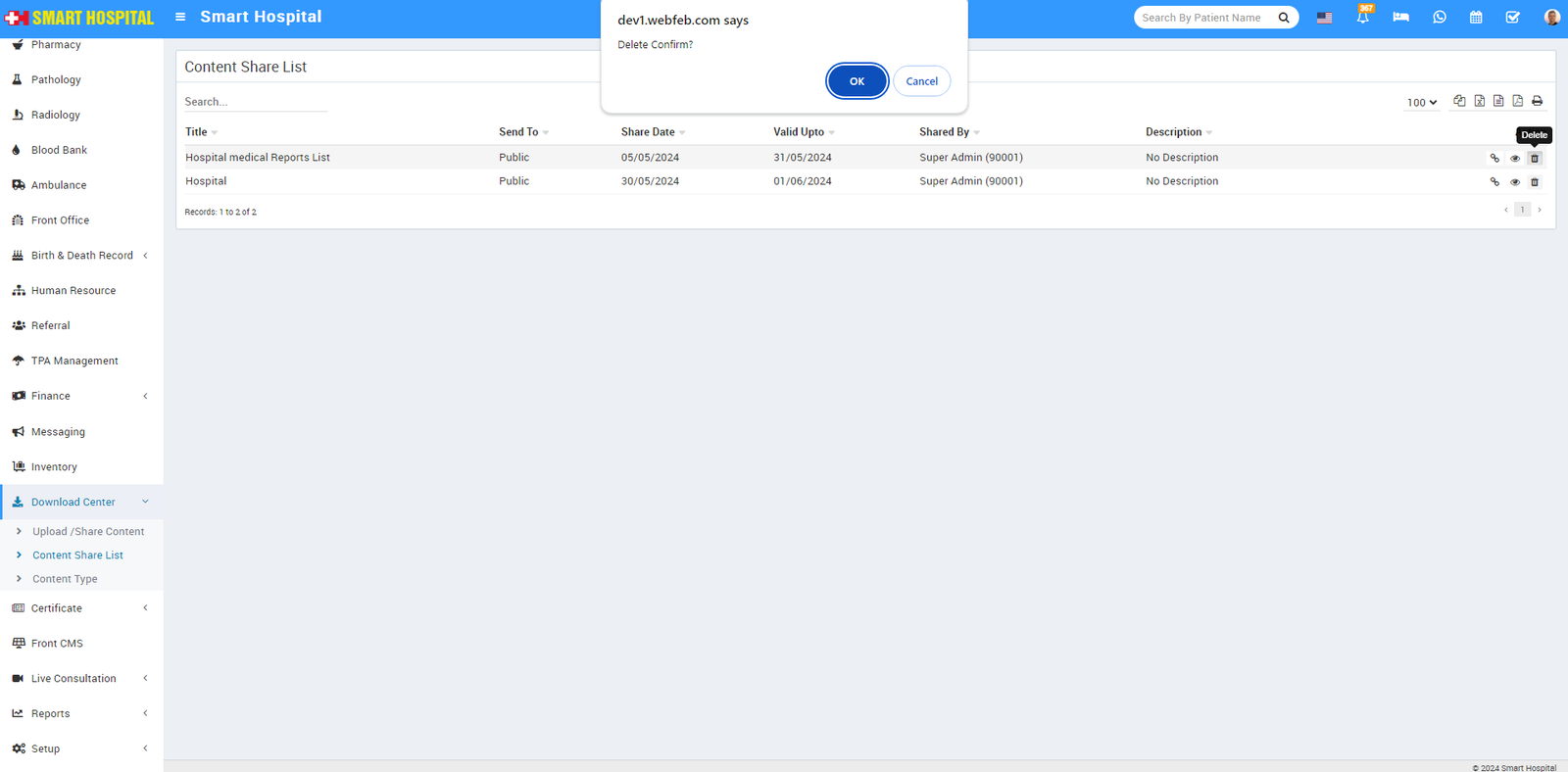Open the calendar icon in top bar
This screenshot has height=772, width=1568.
[1476, 18]
